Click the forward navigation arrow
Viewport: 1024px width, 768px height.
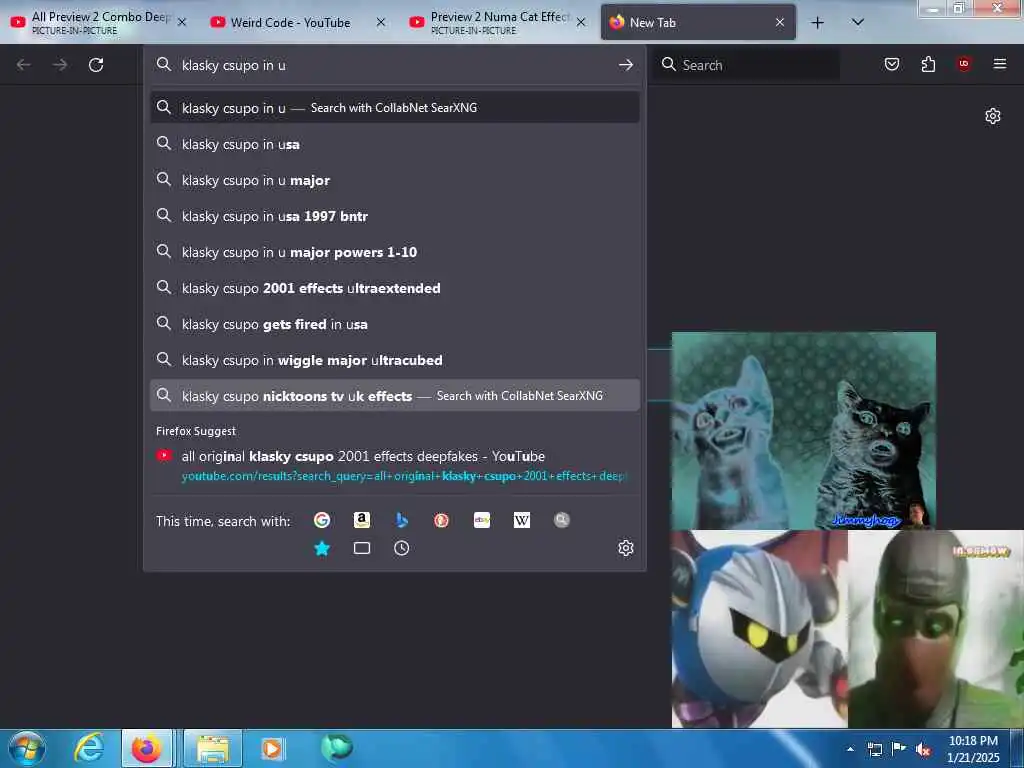click(x=60, y=65)
